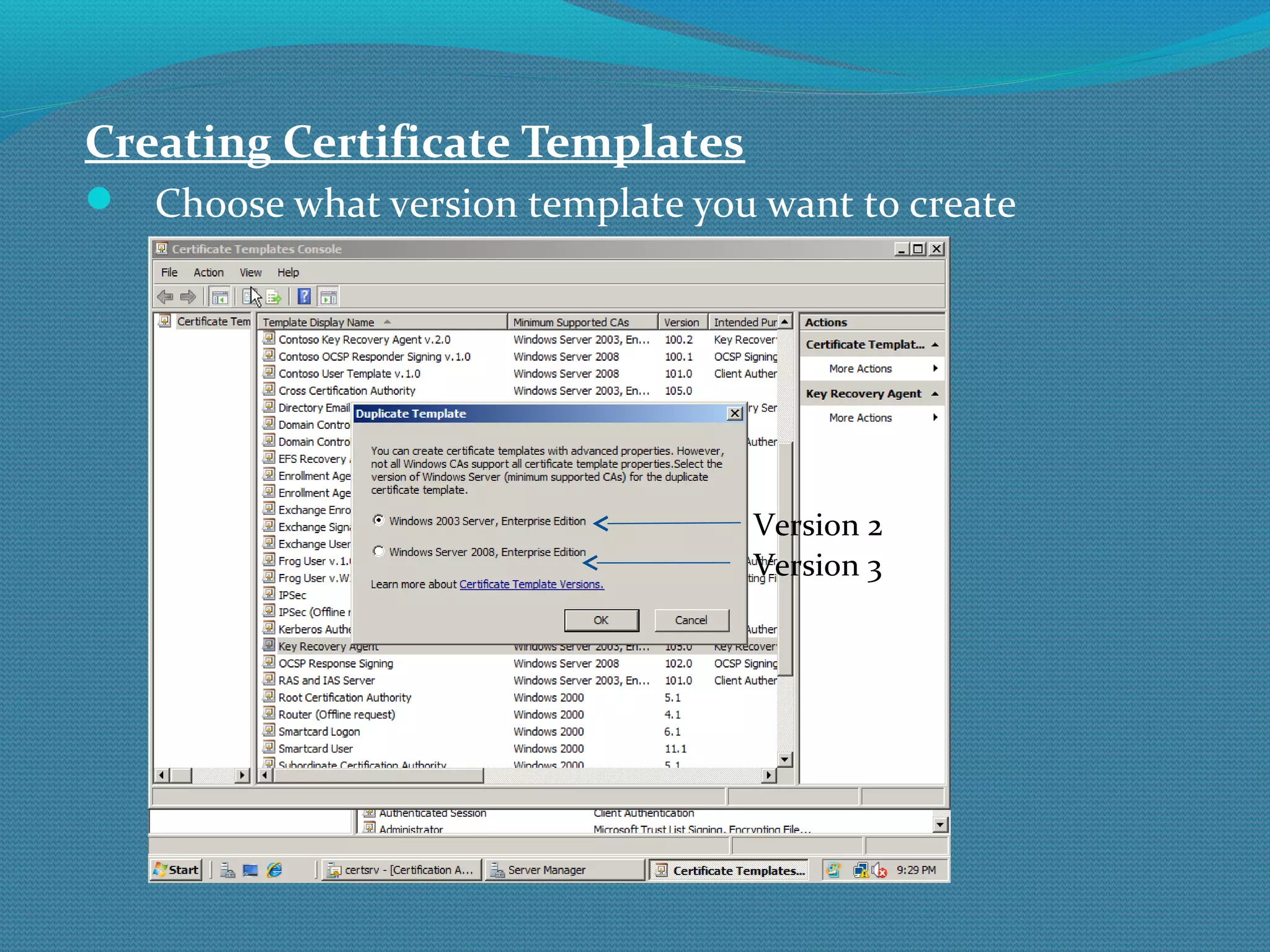Click Cancel in Duplicate Template dialog
1270x952 pixels.
[691, 620]
